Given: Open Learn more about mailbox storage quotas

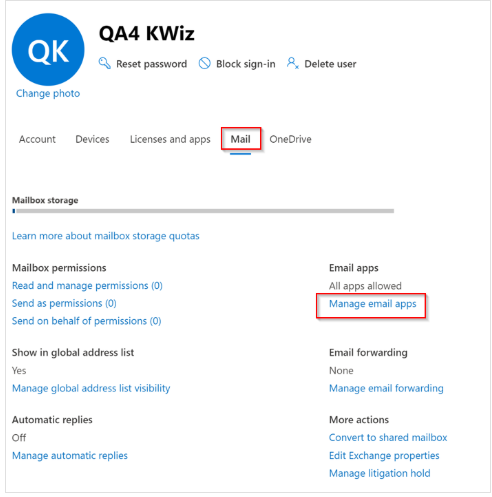Looking at the screenshot, I should [x=106, y=236].
